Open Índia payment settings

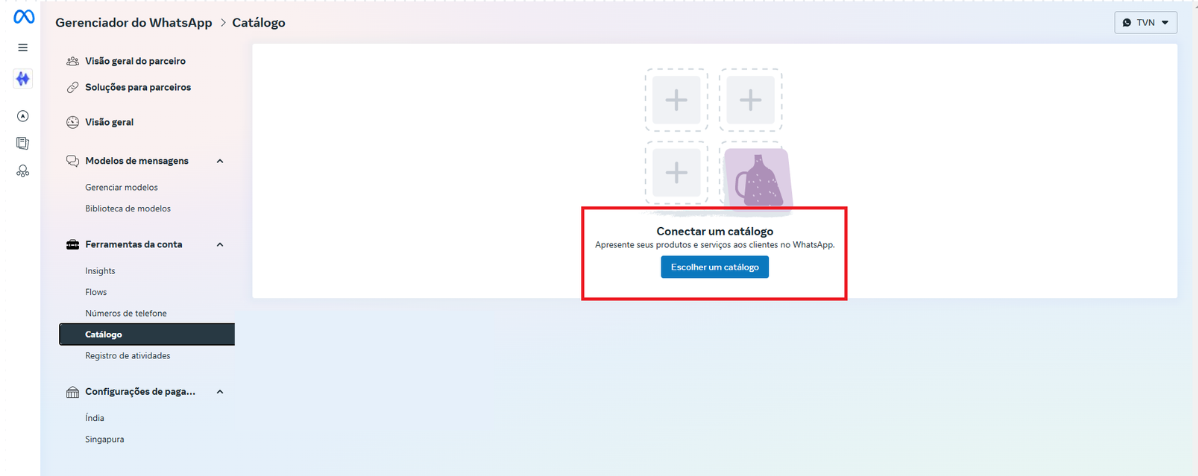click(x=96, y=418)
